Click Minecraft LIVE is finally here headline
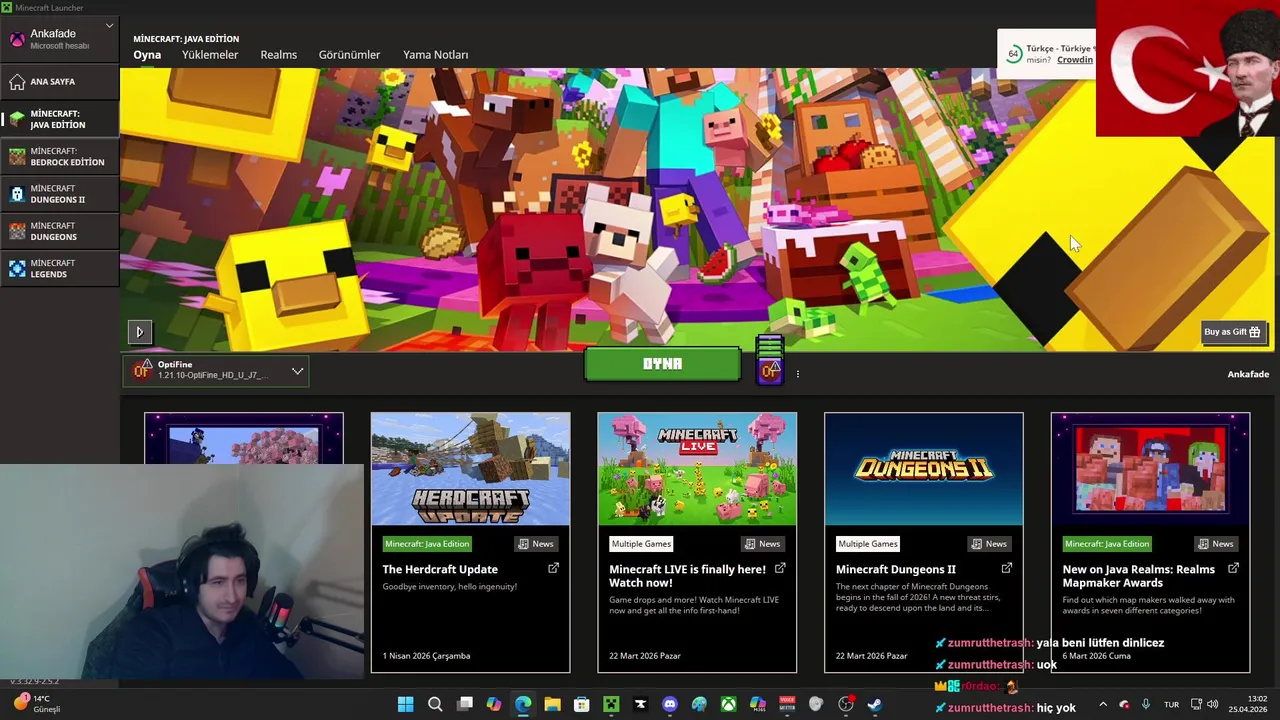1280x720 pixels. click(687, 576)
